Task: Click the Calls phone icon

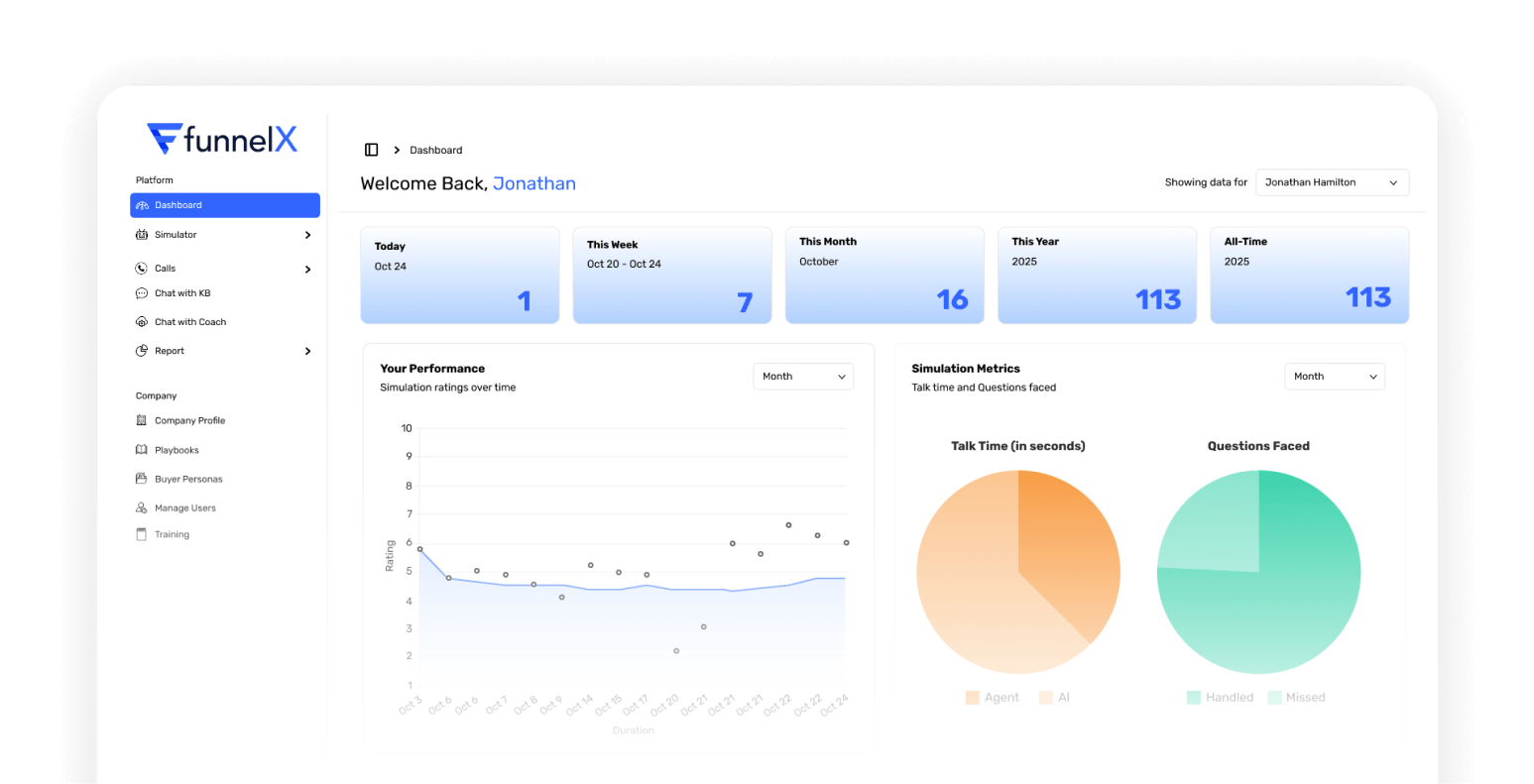Action: click(x=142, y=269)
